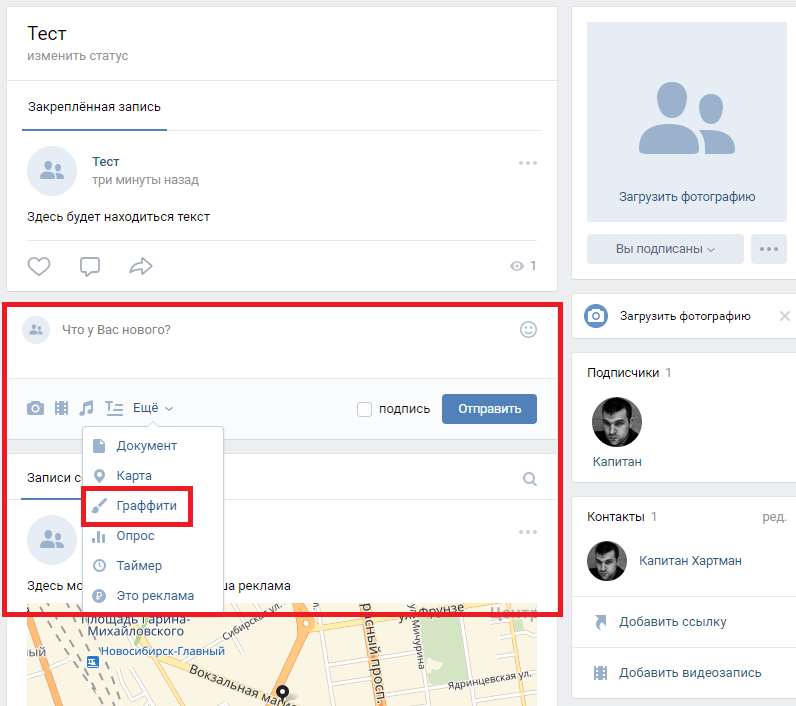Search wall posts with the magnifier icon
Image resolution: width=796 pixels, height=706 pixels.
(530, 479)
